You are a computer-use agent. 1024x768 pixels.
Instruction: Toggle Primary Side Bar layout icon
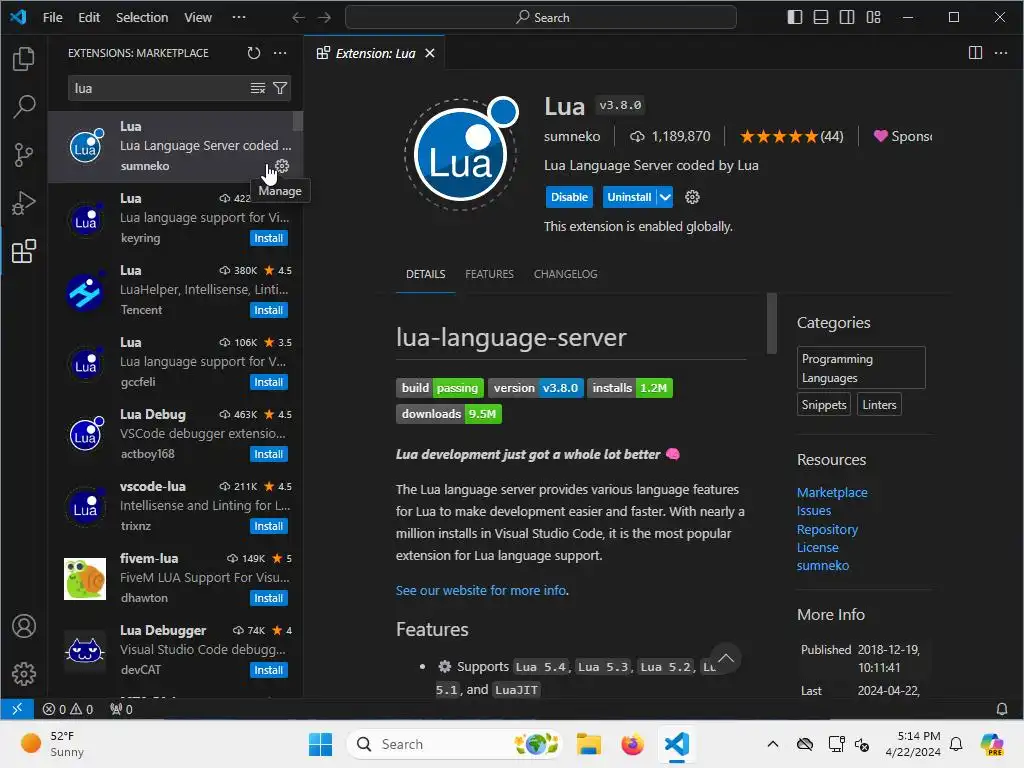coord(795,17)
